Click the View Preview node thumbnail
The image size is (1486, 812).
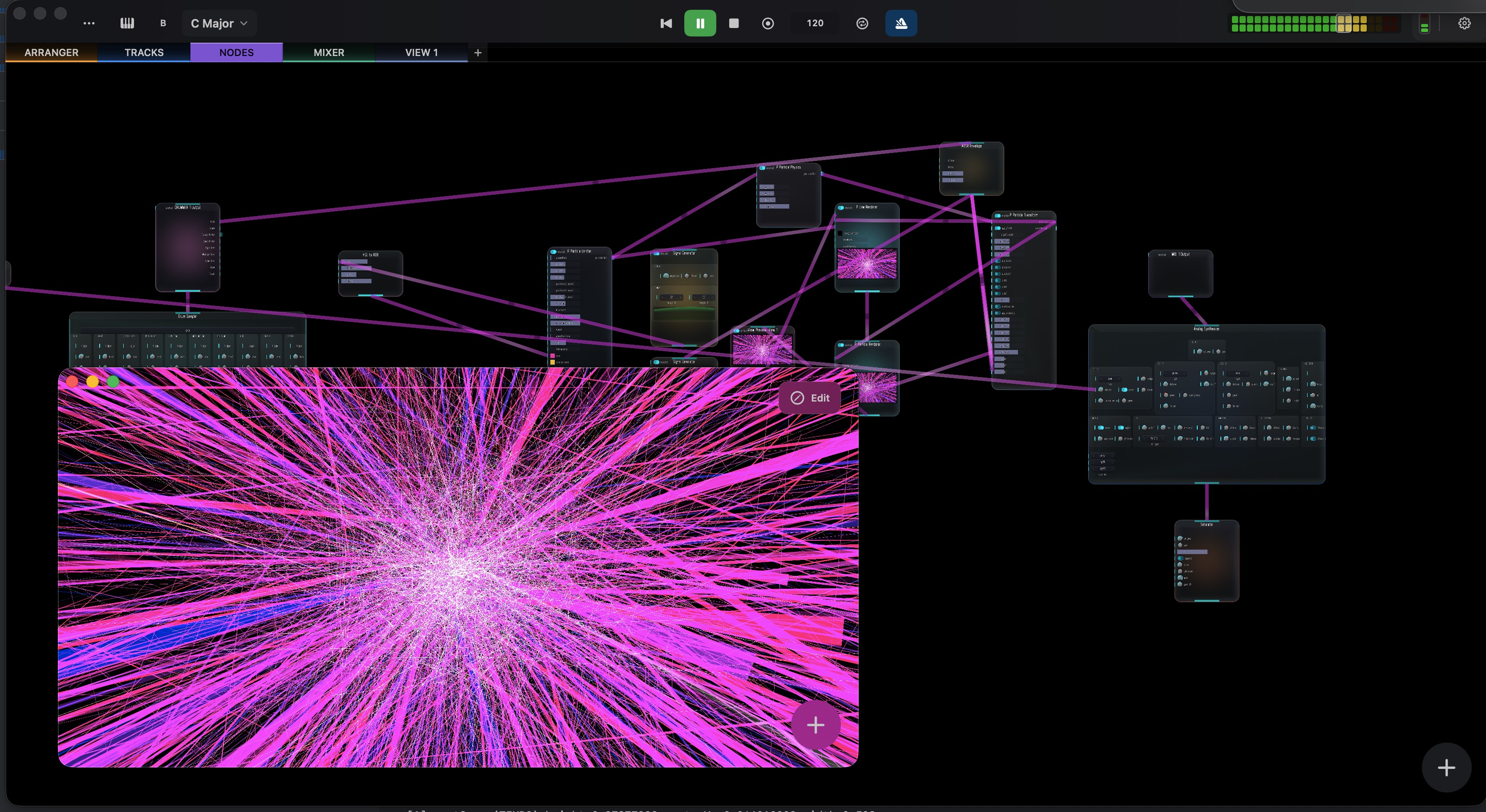tap(762, 350)
